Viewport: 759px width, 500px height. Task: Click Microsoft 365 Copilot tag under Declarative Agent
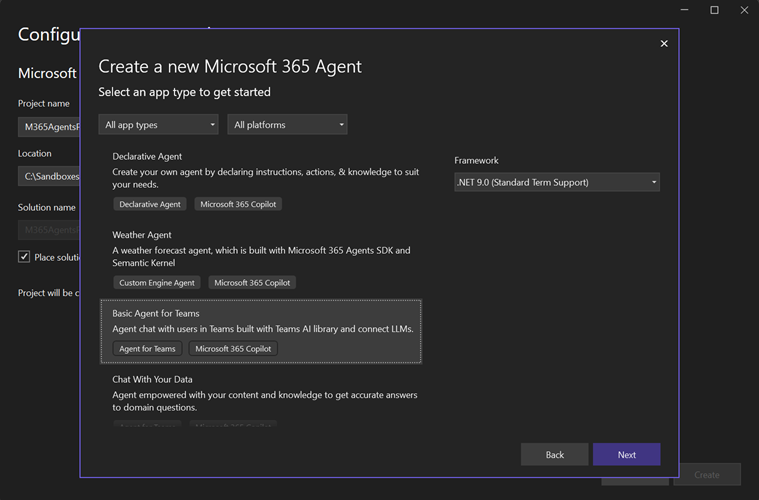[x=238, y=204]
